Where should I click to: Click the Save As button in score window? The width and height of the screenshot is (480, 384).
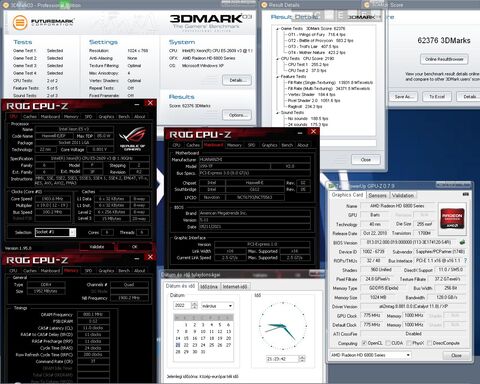[404, 97]
